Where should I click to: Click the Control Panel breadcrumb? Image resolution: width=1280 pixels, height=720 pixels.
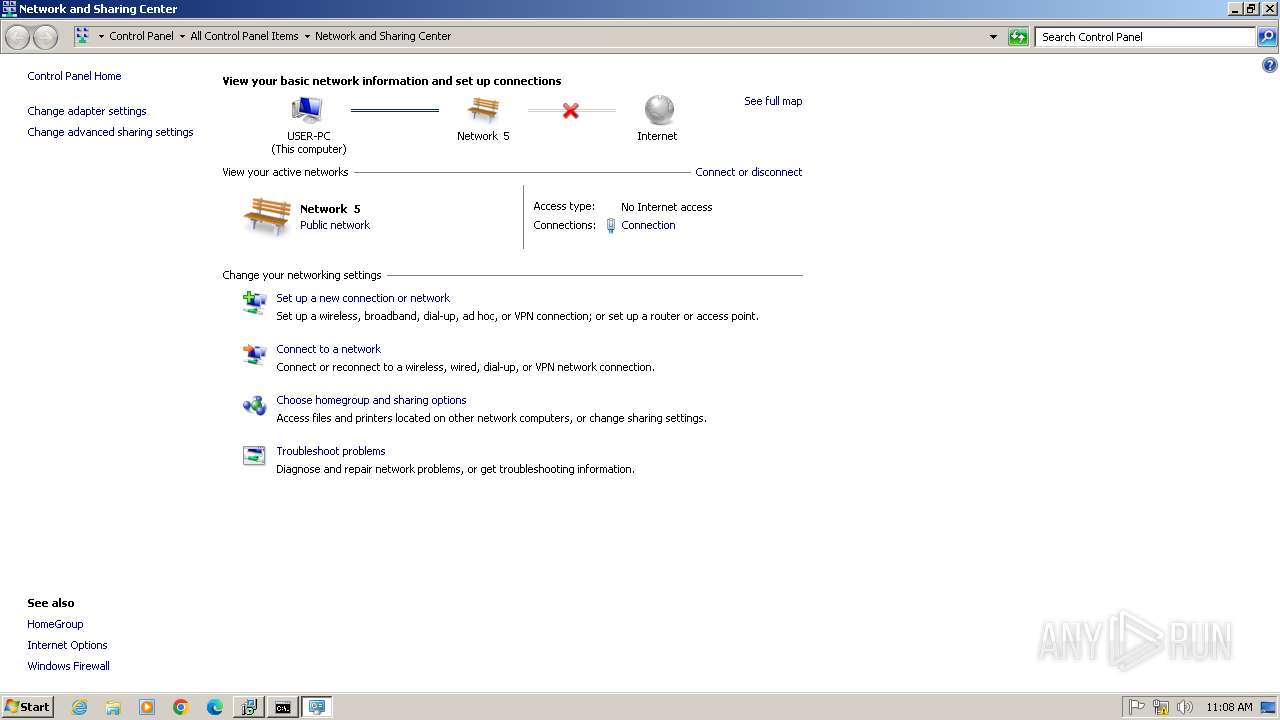point(141,36)
